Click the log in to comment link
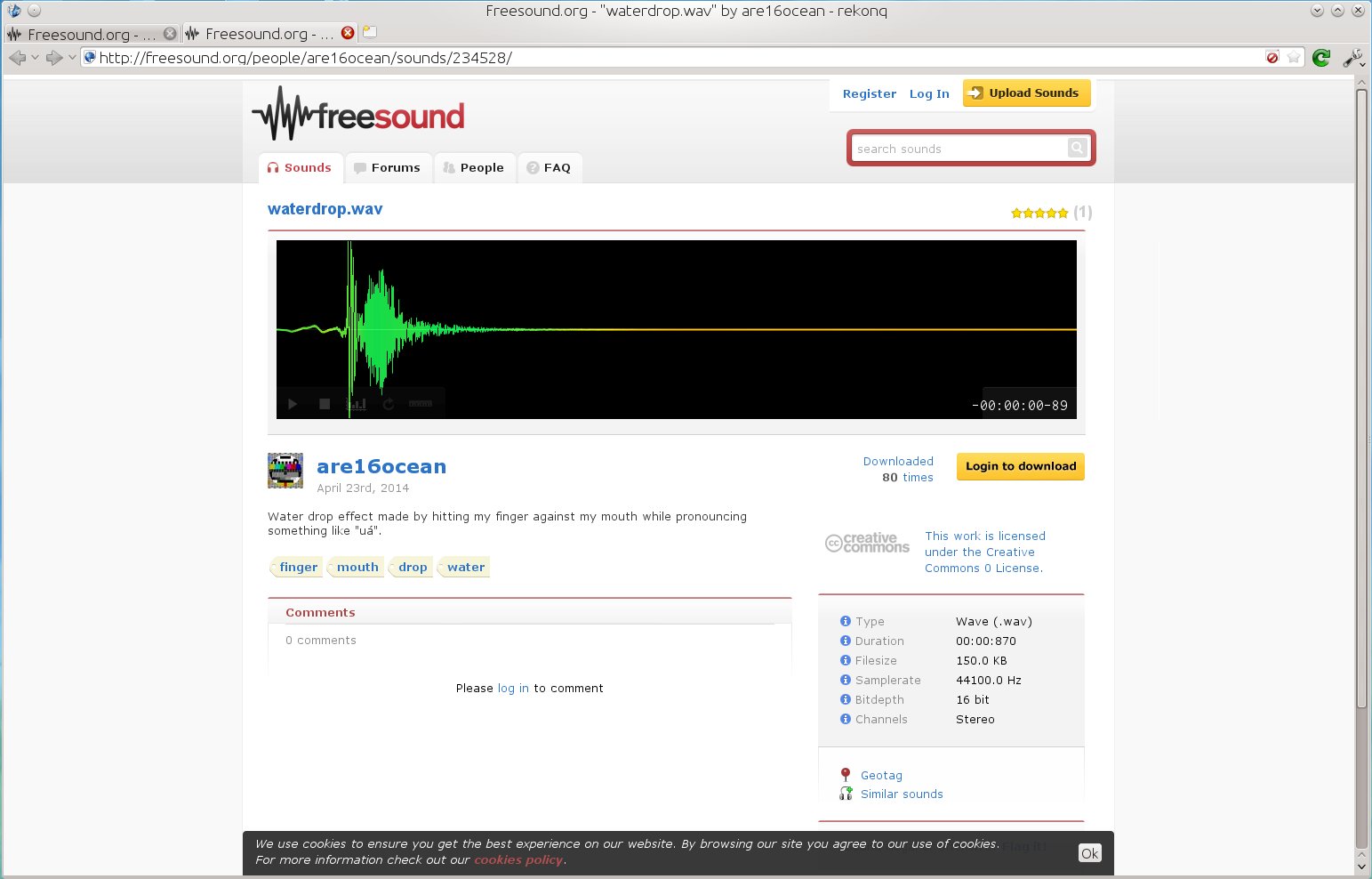1372x879 pixels. 513,689
